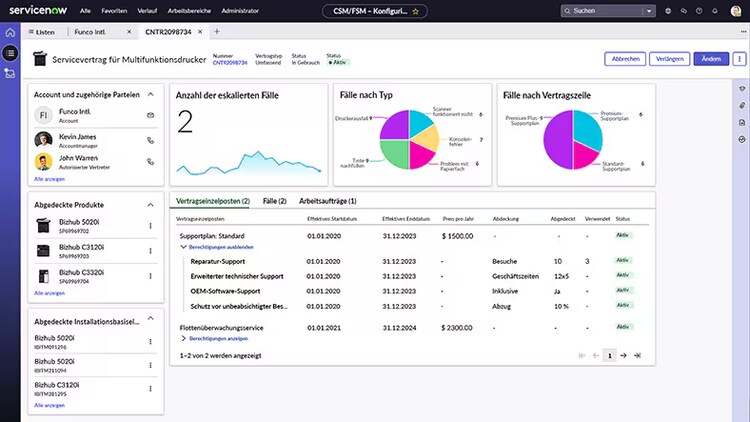Open options menu for Bizhub C3120i SP69969703
This screenshot has width=750, height=422.
151,251
